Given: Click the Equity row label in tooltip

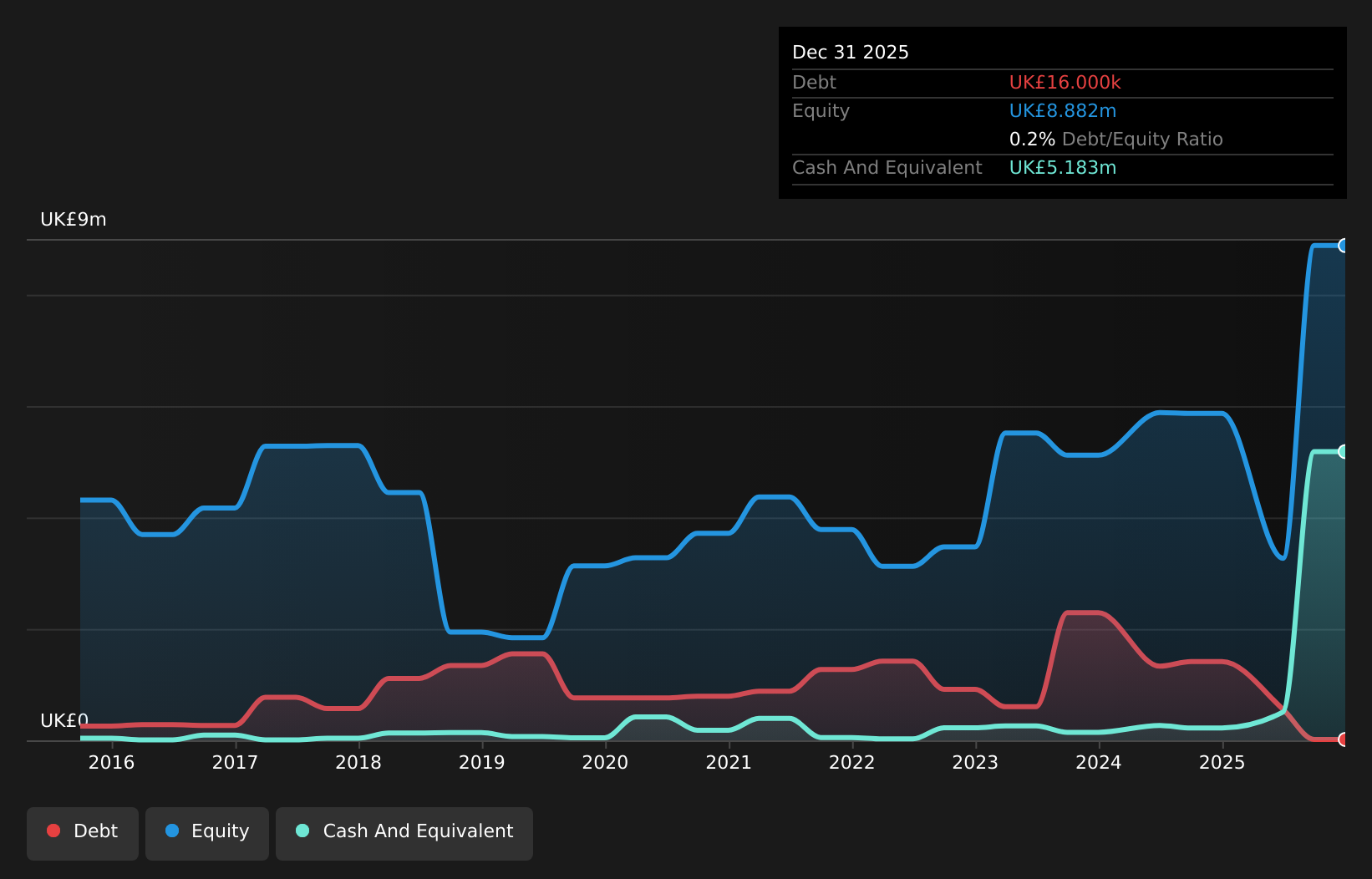Looking at the screenshot, I should (x=821, y=110).
